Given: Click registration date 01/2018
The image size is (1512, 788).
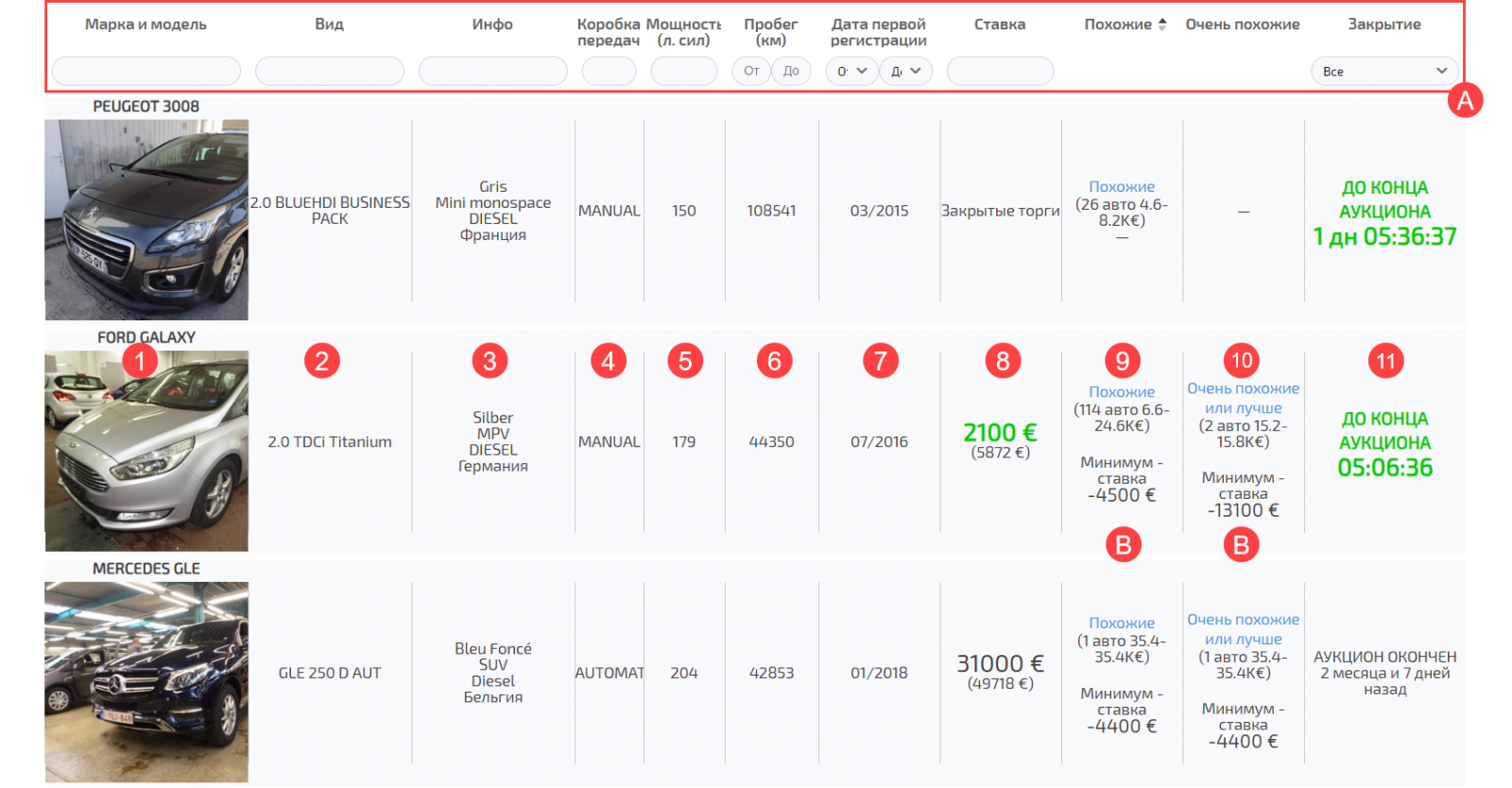Looking at the screenshot, I should point(879,673).
